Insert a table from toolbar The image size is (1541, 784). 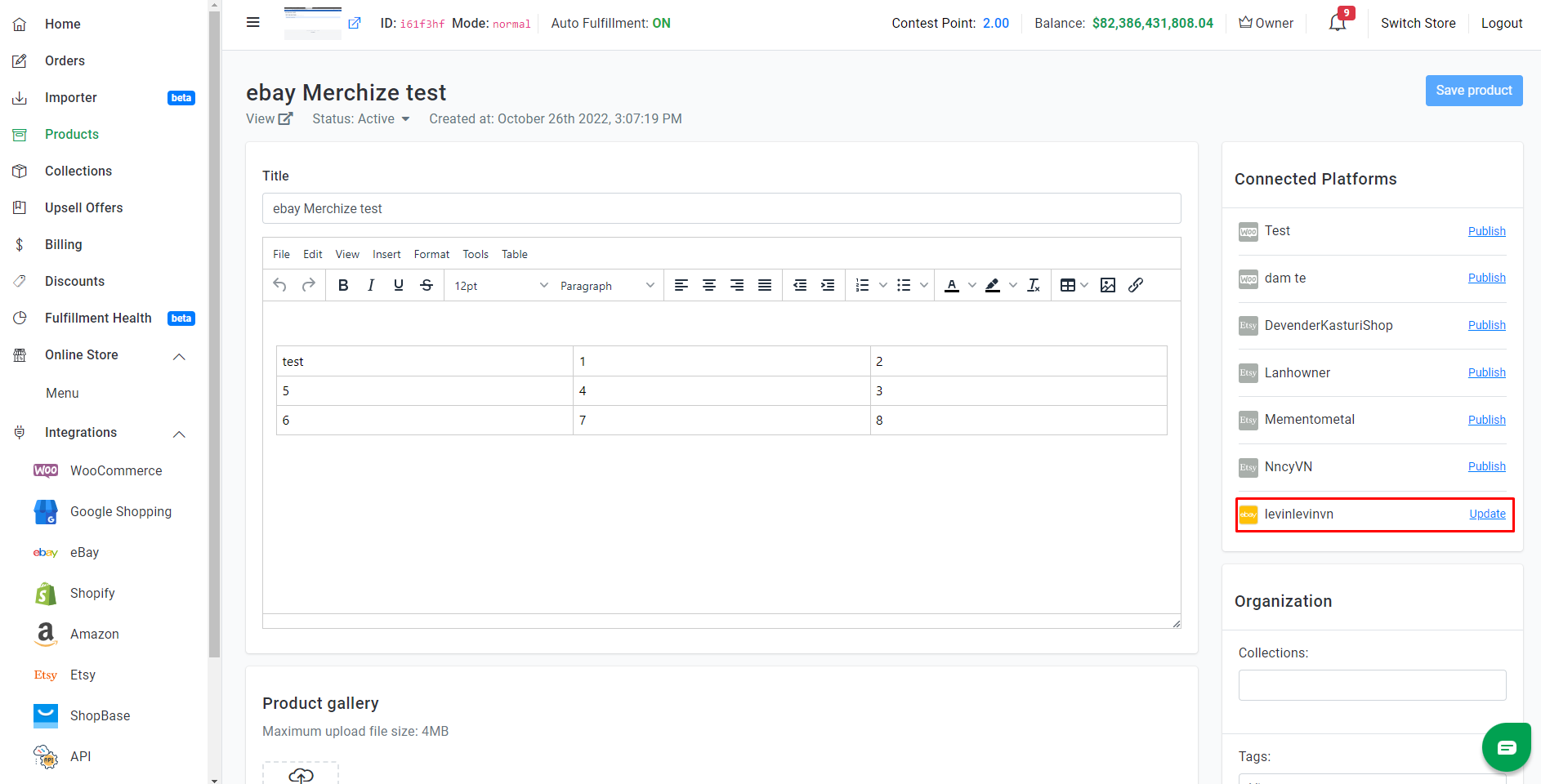1067,285
